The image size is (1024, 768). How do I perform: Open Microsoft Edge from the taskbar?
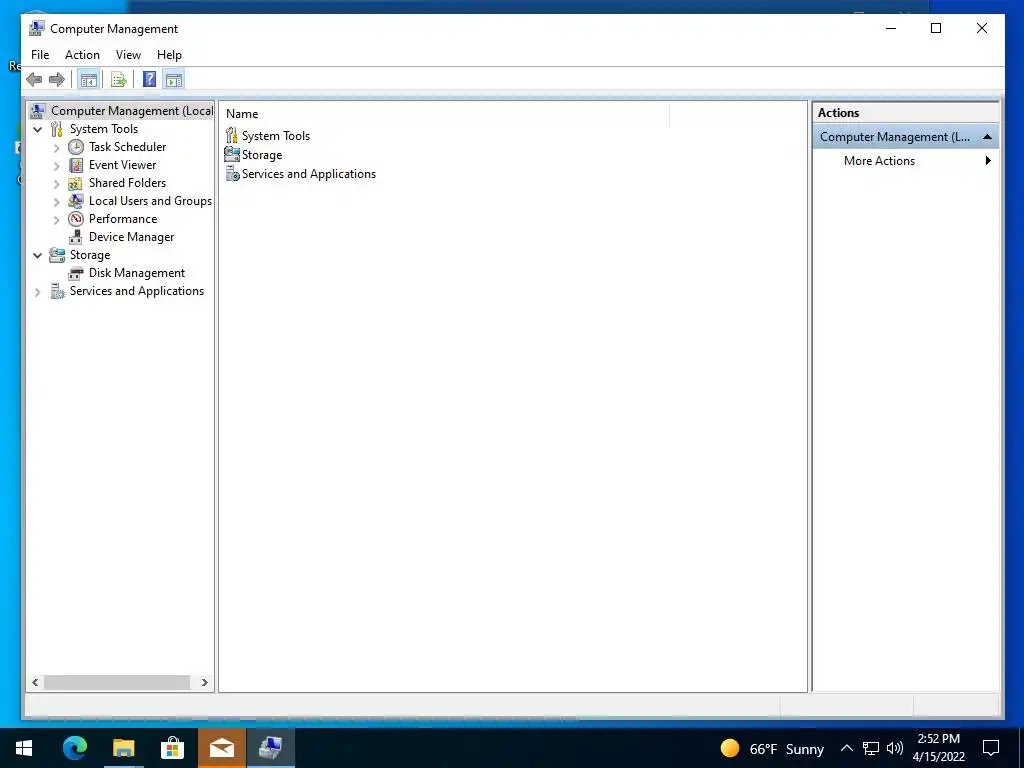pyautogui.click(x=74, y=748)
